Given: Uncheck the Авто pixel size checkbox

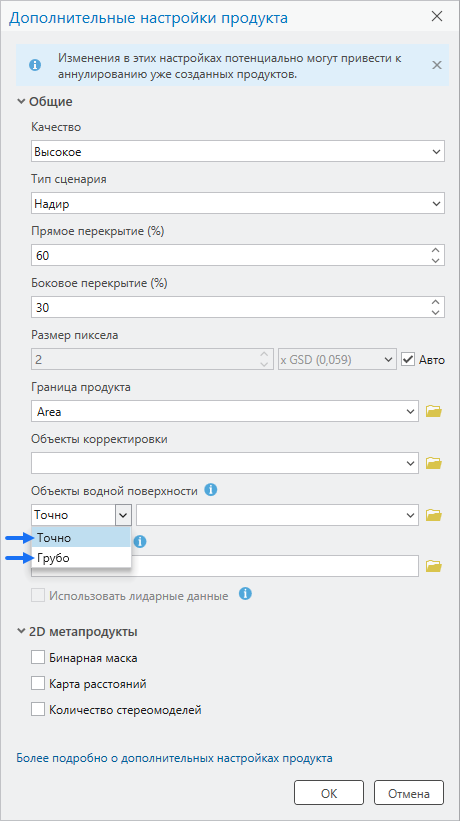Looking at the screenshot, I should [407, 360].
